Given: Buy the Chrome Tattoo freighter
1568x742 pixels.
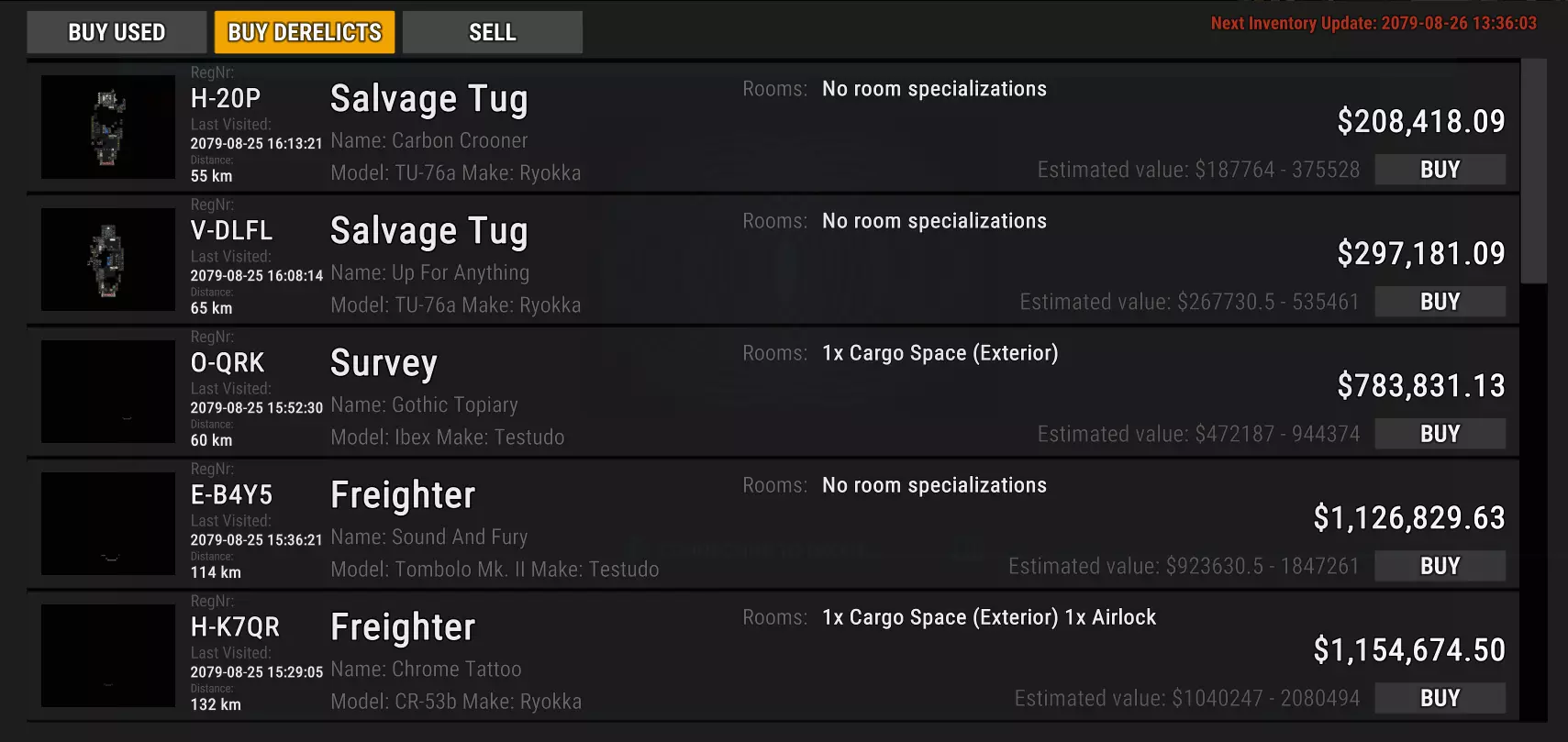Looking at the screenshot, I should point(1440,698).
